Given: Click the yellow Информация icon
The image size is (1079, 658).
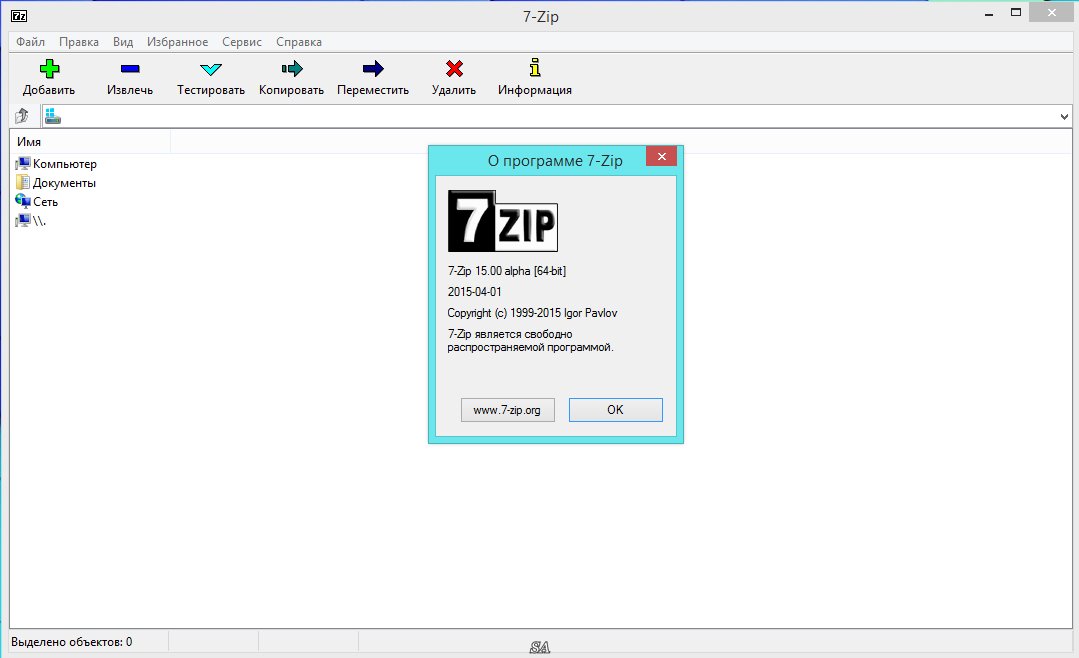Looking at the screenshot, I should 535,67.
